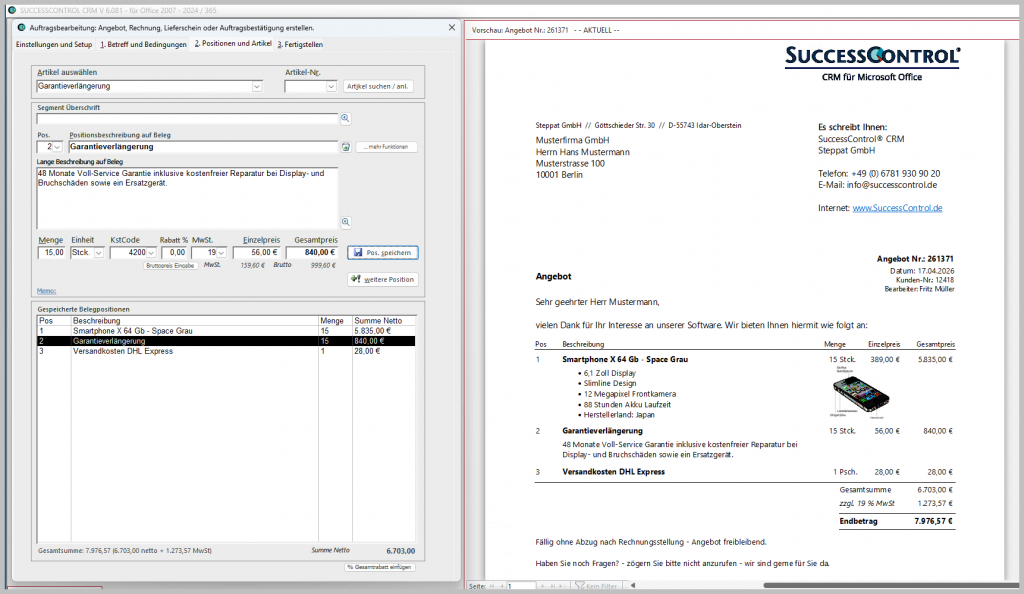Screen dimensions: 1024x594
Task: Click the 'weitere Position' button
Action: pos(382,279)
